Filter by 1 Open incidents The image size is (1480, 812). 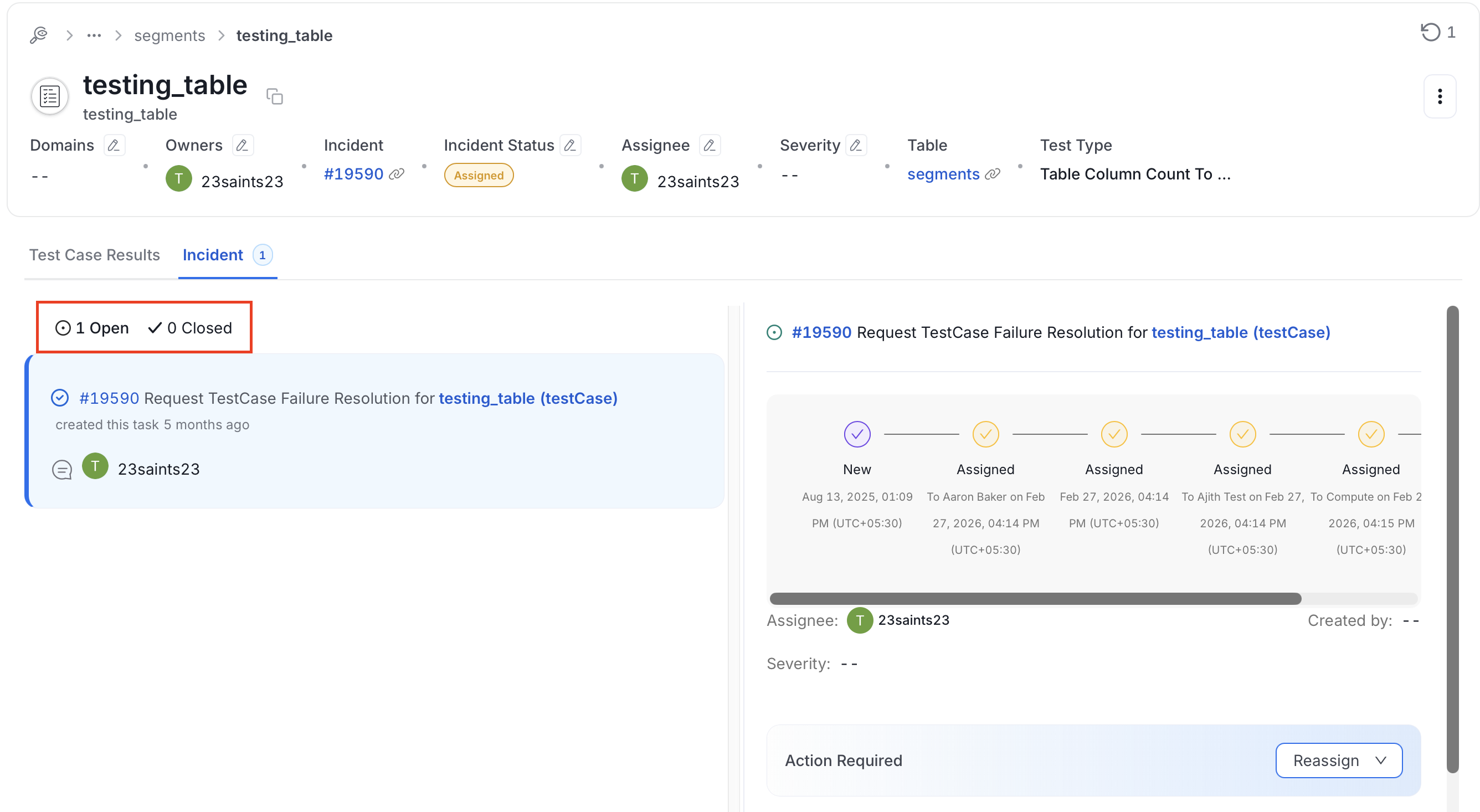point(92,328)
